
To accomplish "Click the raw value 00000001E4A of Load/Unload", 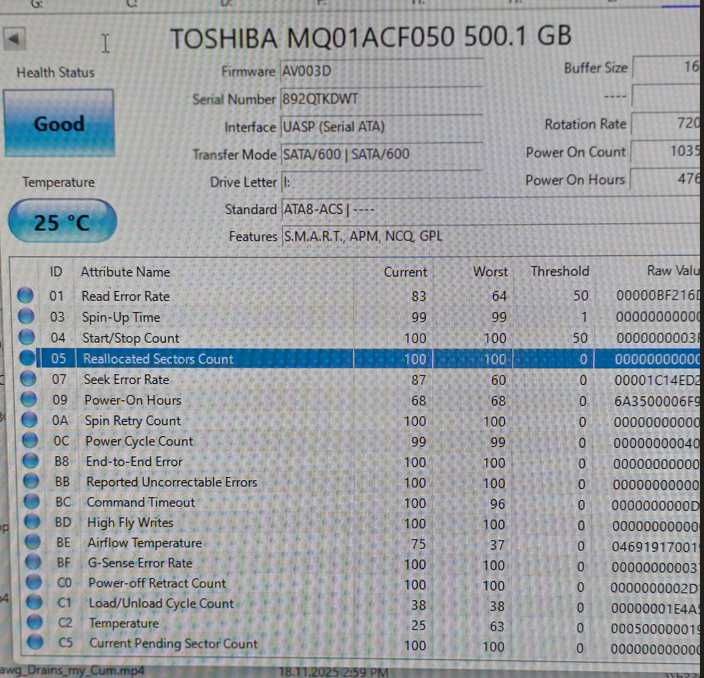I will 656,608.
